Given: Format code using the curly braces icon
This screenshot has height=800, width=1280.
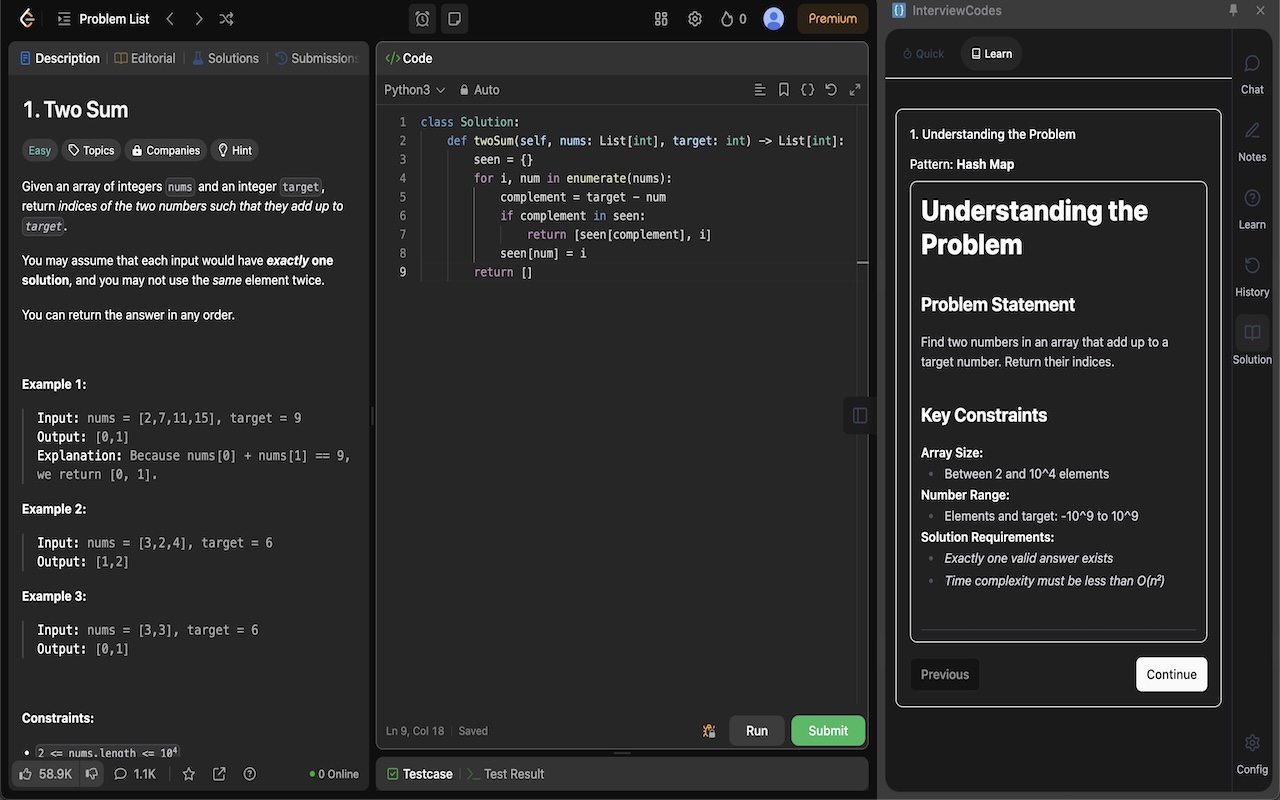Looking at the screenshot, I should pyautogui.click(x=807, y=89).
